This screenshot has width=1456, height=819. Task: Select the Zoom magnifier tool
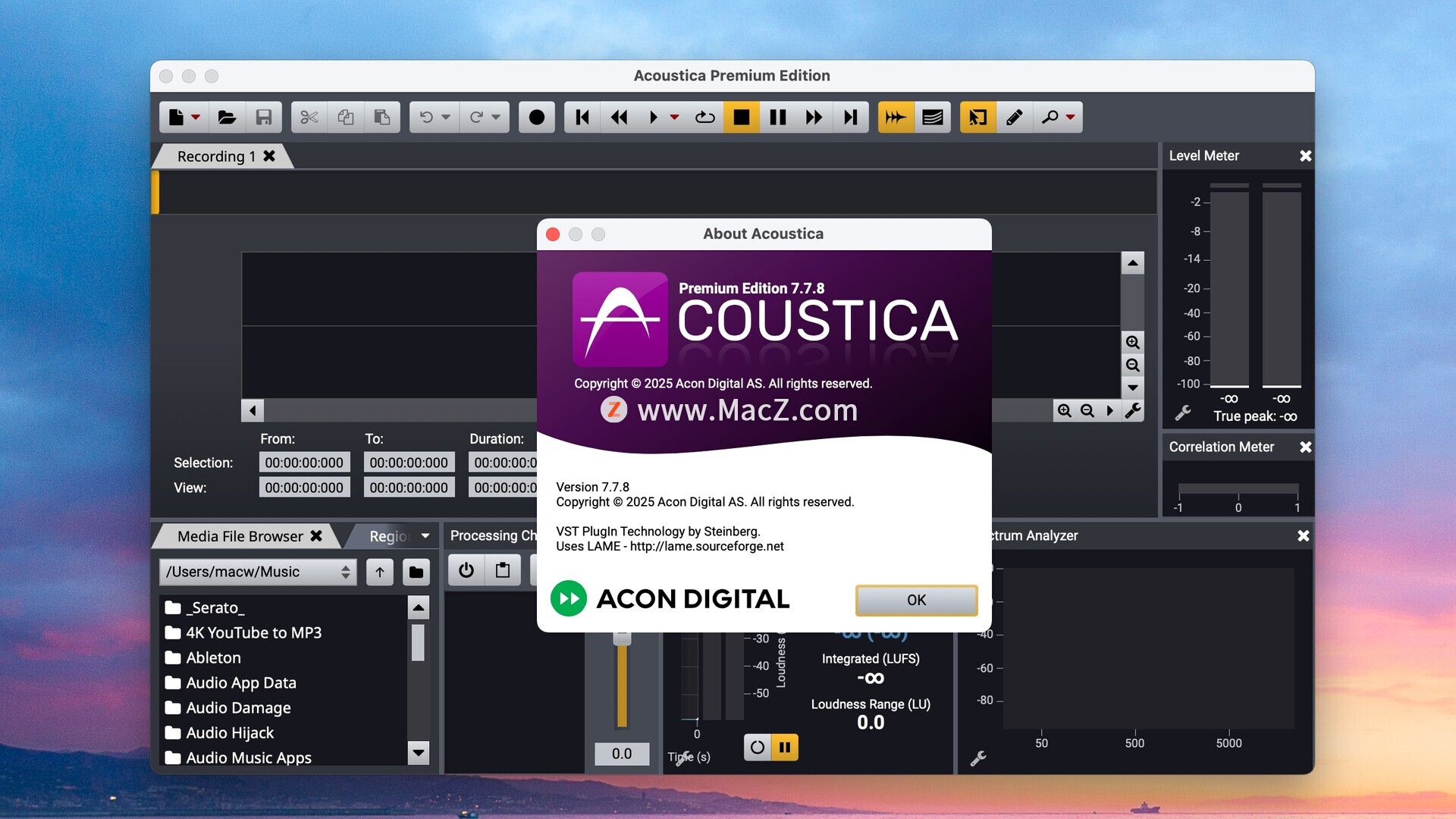click(1050, 117)
